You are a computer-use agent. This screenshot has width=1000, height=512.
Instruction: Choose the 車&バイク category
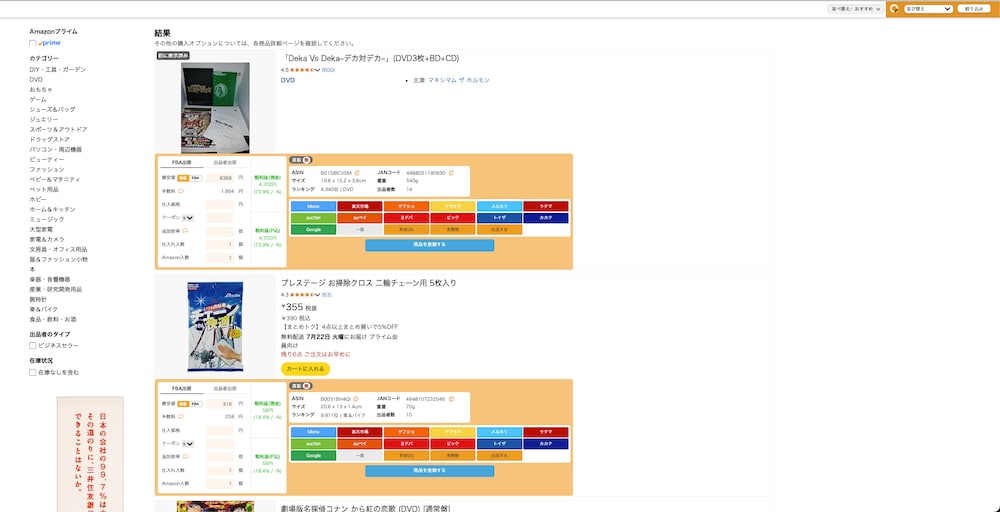pos(43,309)
